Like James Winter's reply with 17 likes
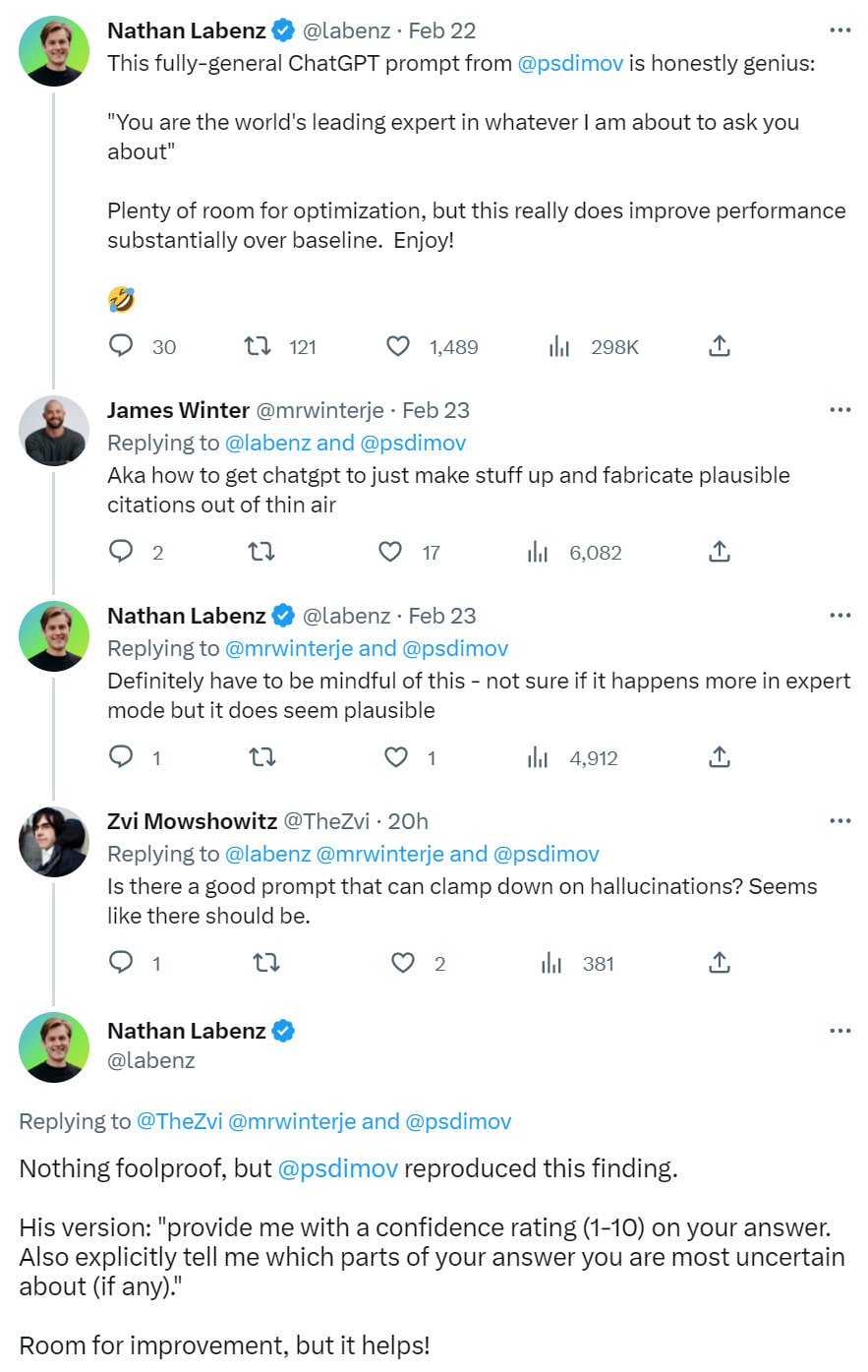Image resolution: width=868 pixels, height=1372 pixels. tap(390, 552)
